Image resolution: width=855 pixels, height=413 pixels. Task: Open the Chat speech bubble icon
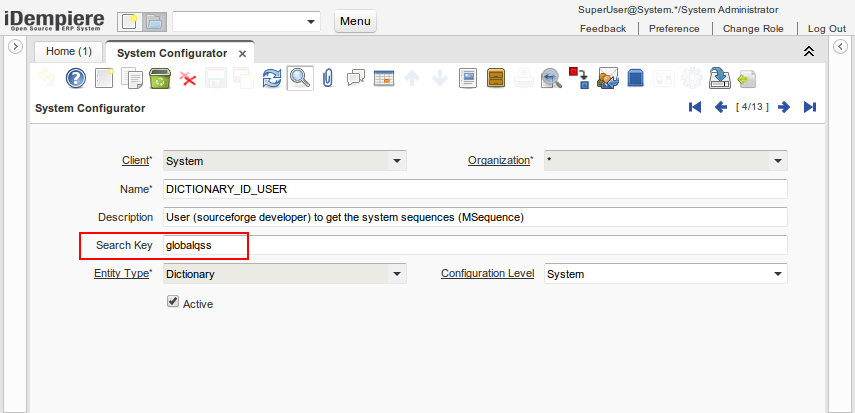(x=355, y=78)
